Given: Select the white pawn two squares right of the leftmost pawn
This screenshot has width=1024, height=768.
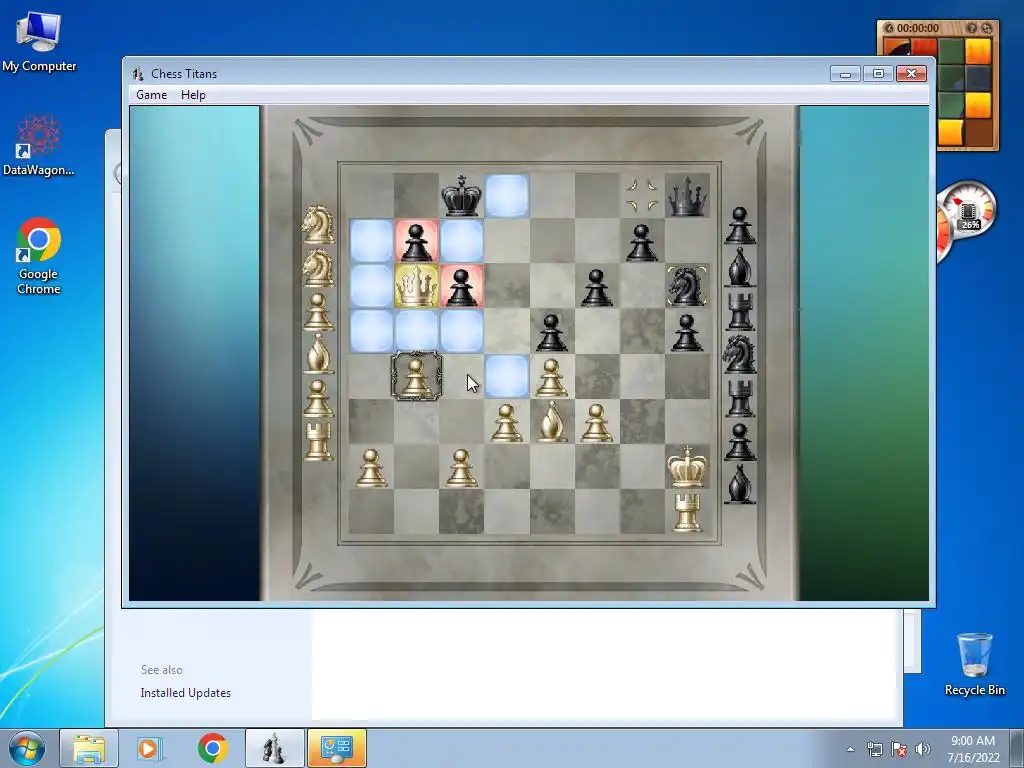Looking at the screenshot, I should 461,467.
